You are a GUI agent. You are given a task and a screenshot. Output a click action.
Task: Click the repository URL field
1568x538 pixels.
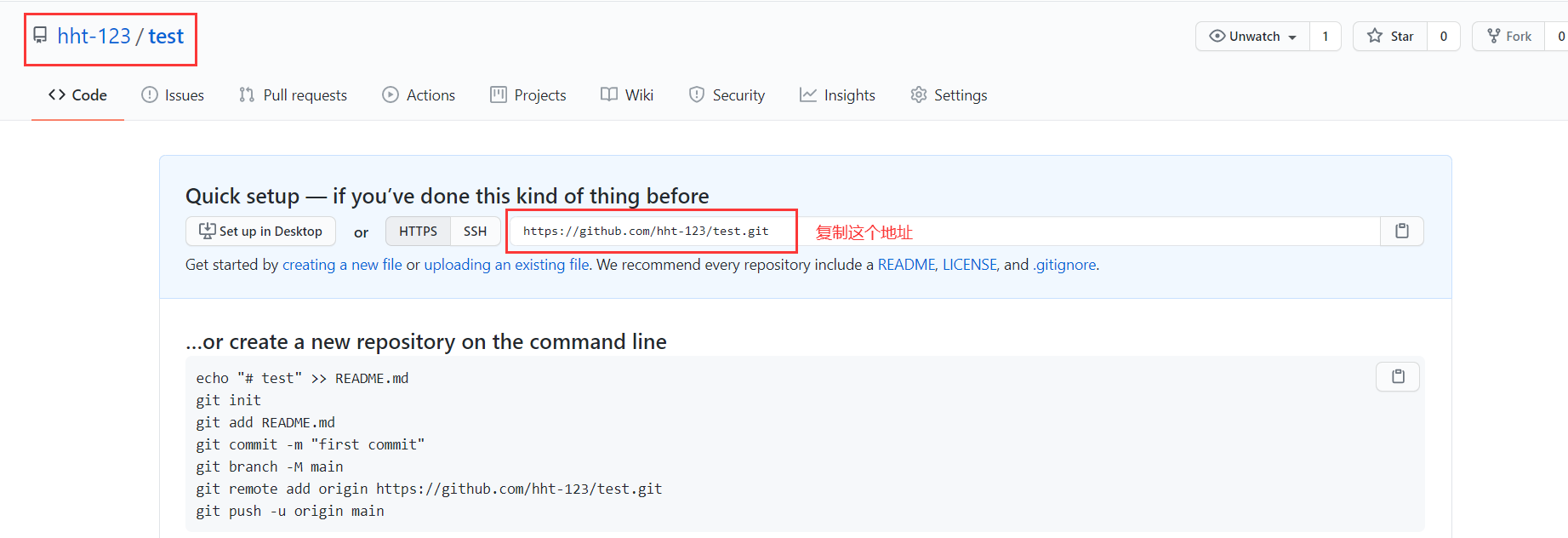coord(944,232)
